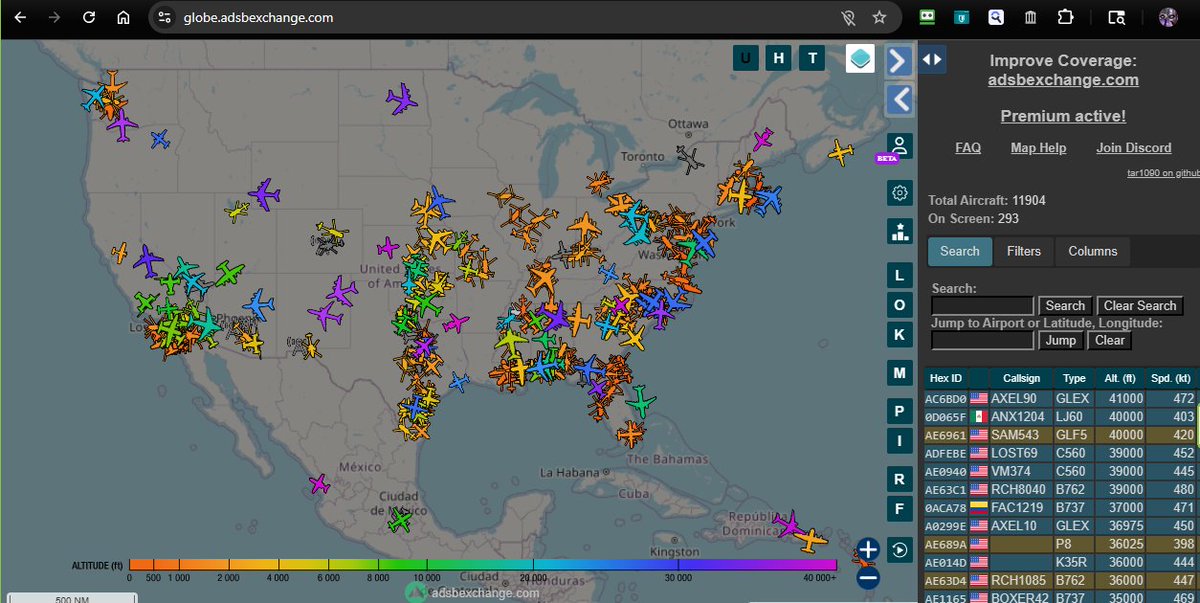Click the magenta aircraft off Mexico's Pacific coast
The height and width of the screenshot is (603, 1200).
tap(319, 484)
